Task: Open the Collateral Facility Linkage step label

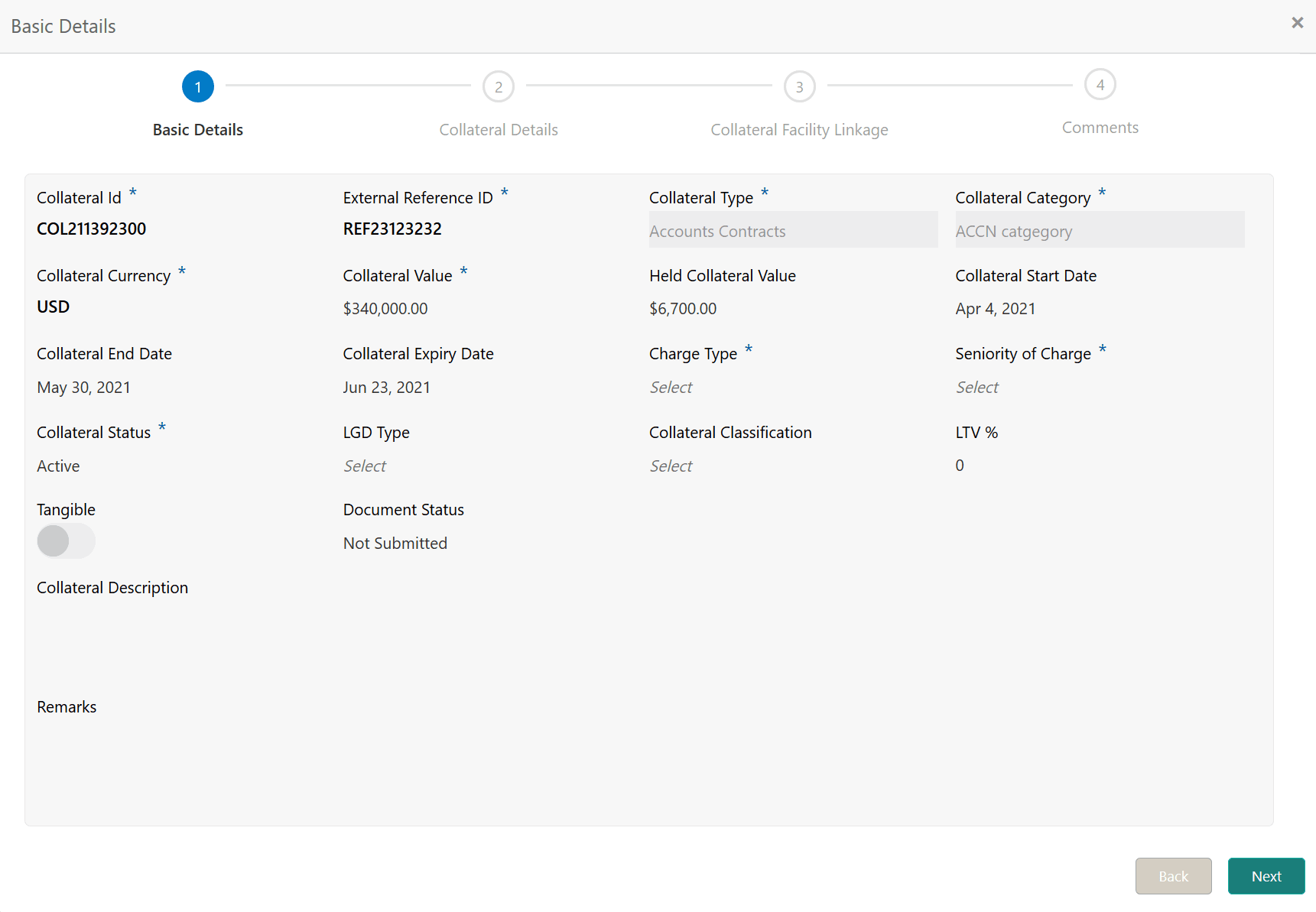Action: [x=799, y=130]
